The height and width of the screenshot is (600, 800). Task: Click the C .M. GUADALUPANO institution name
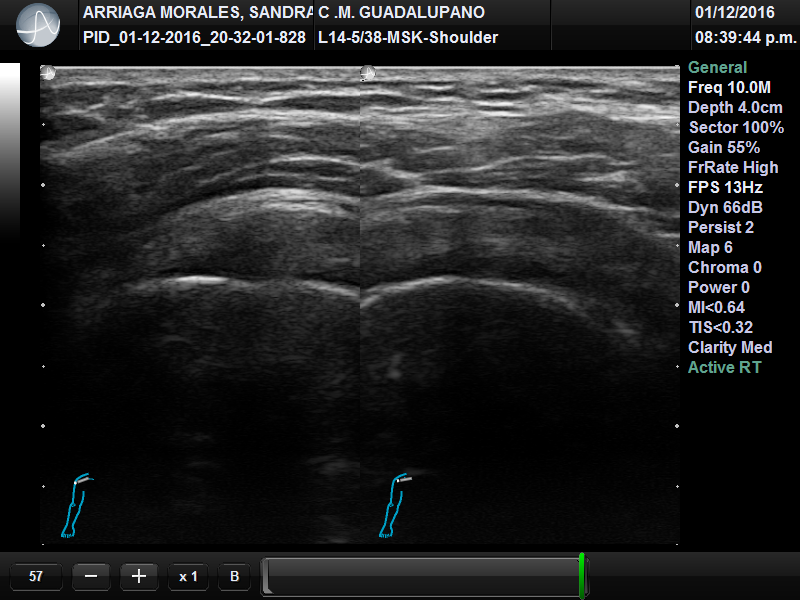coord(401,12)
